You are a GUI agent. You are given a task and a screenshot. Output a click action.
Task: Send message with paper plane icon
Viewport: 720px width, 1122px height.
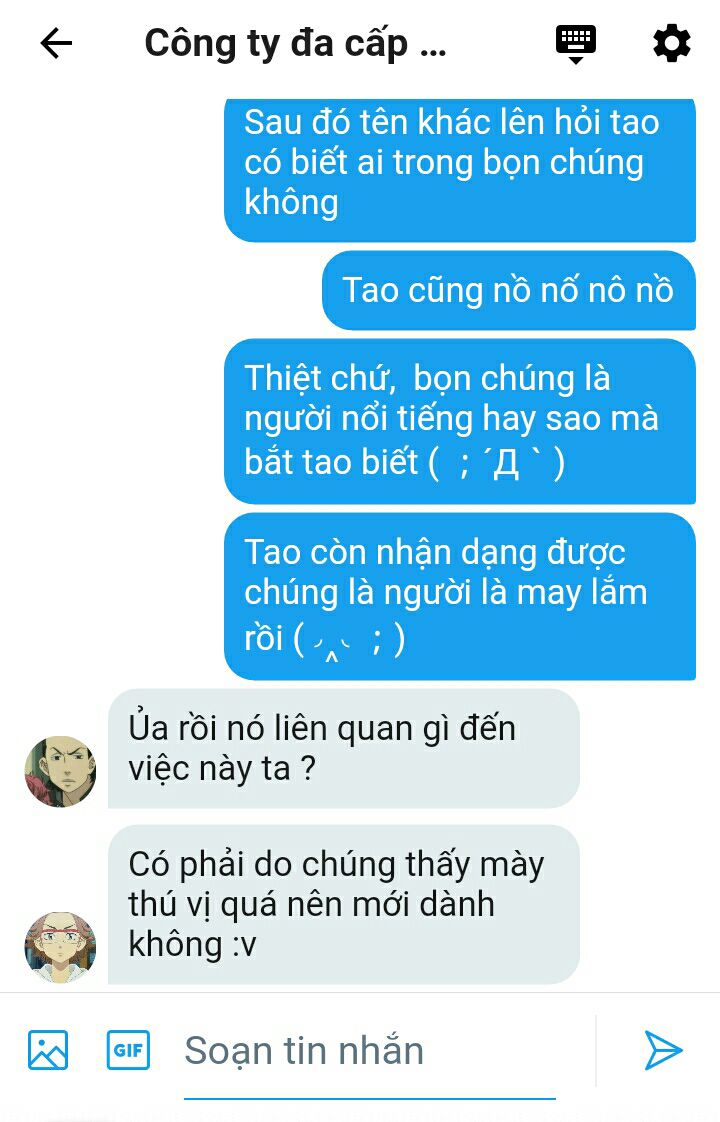[663, 1050]
